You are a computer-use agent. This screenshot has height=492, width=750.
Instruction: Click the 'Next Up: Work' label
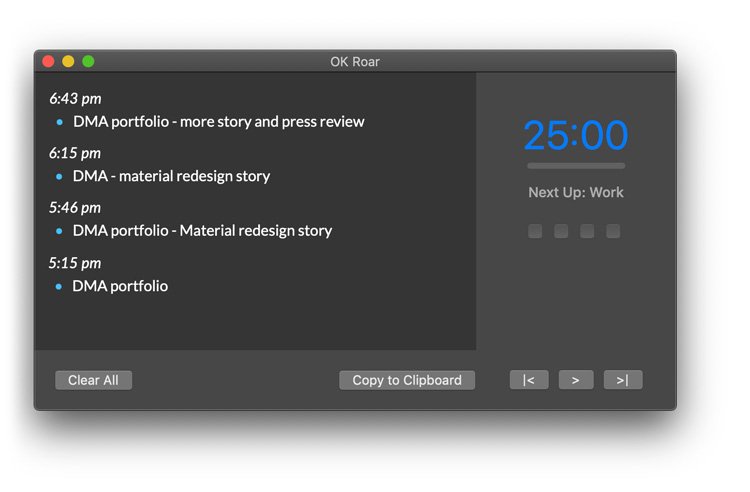click(x=576, y=192)
